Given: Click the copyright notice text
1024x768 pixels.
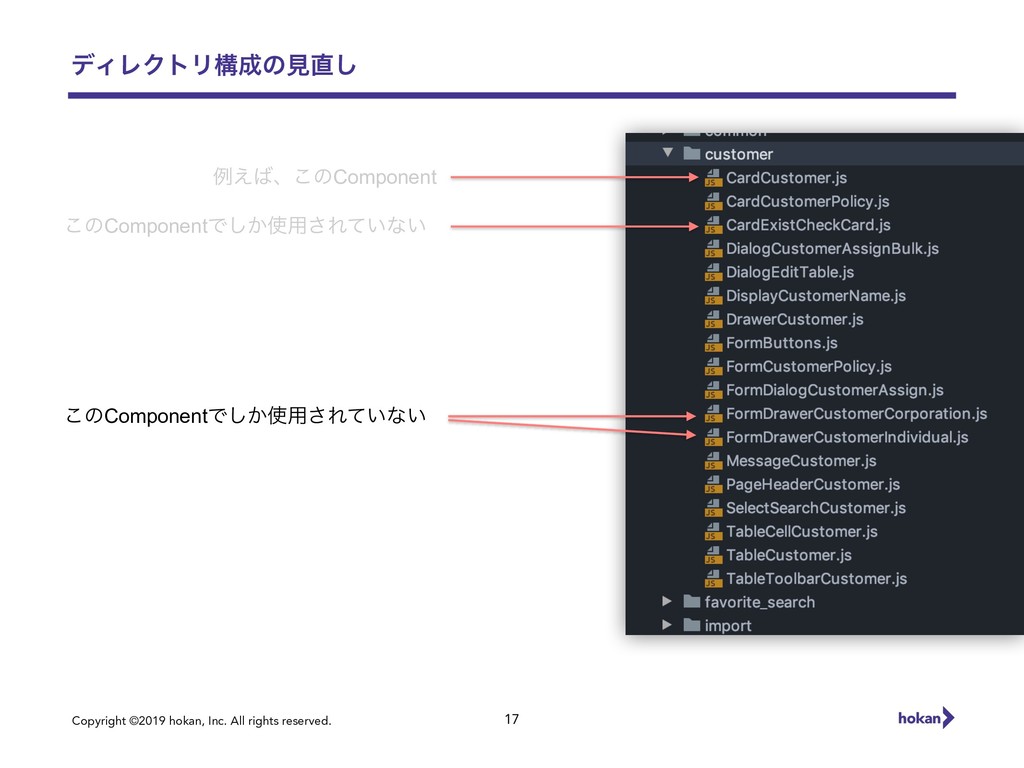Looking at the screenshot, I should pyautogui.click(x=201, y=720).
